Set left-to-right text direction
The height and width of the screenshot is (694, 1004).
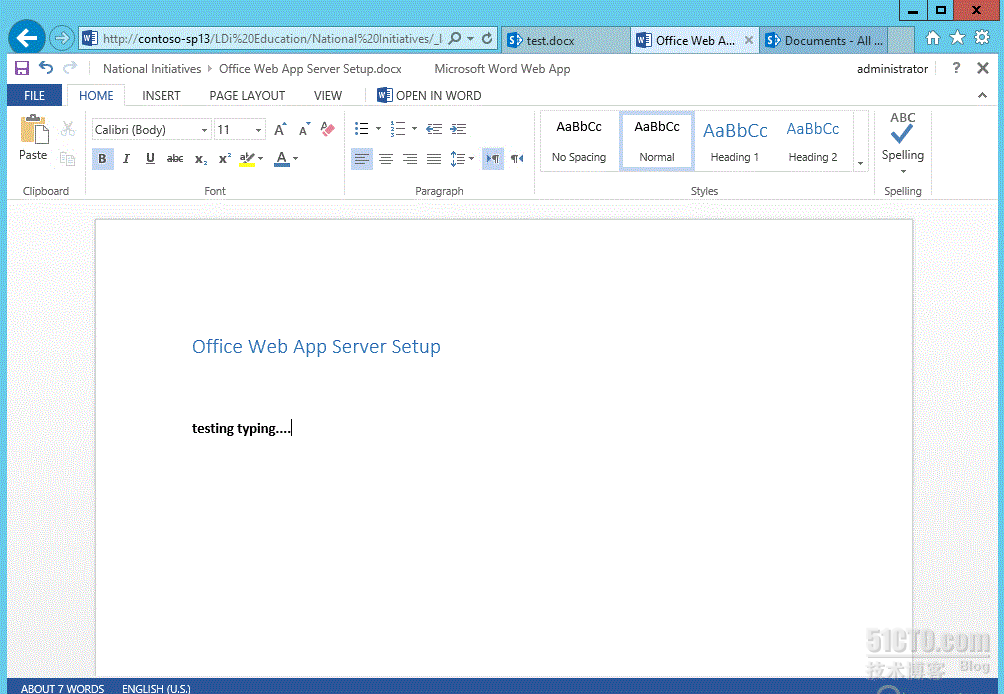pyautogui.click(x=493, y=158)
